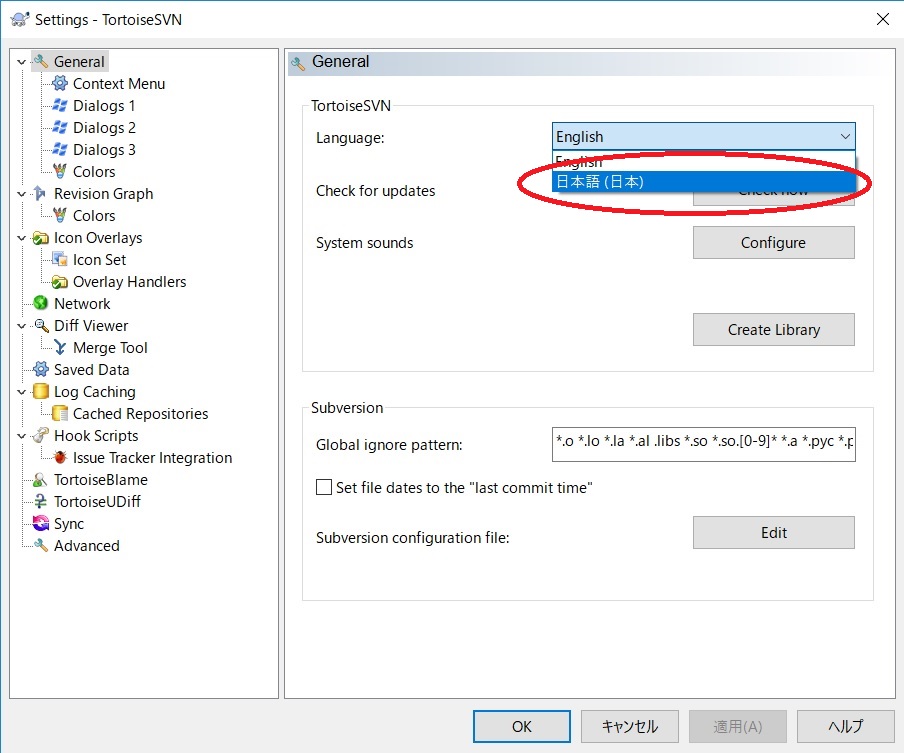Click the Sync icon

pyautogui.click(x=41, y=523)
